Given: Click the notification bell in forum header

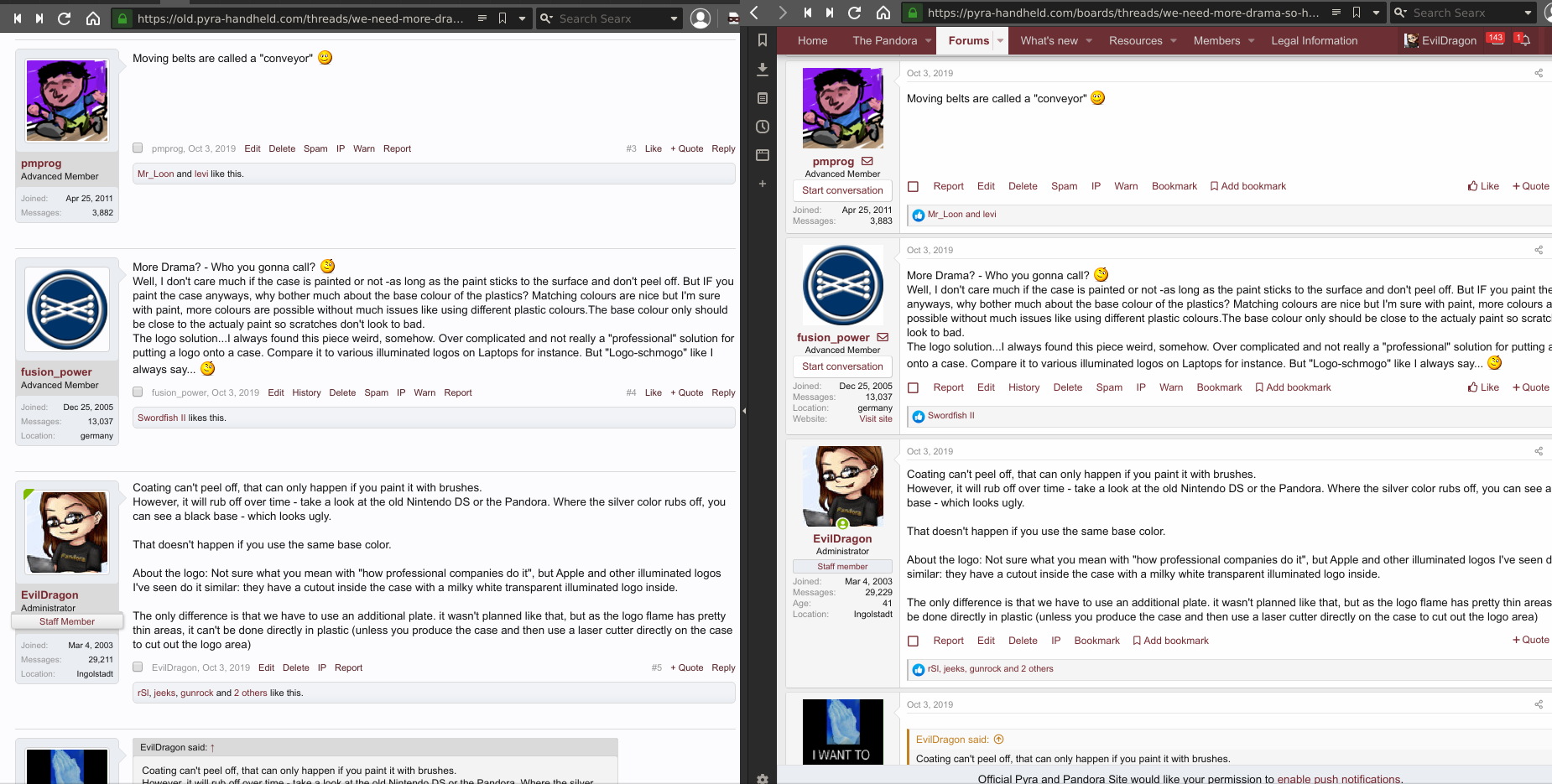Looking at the screenshot, I should pos(1524,40).
